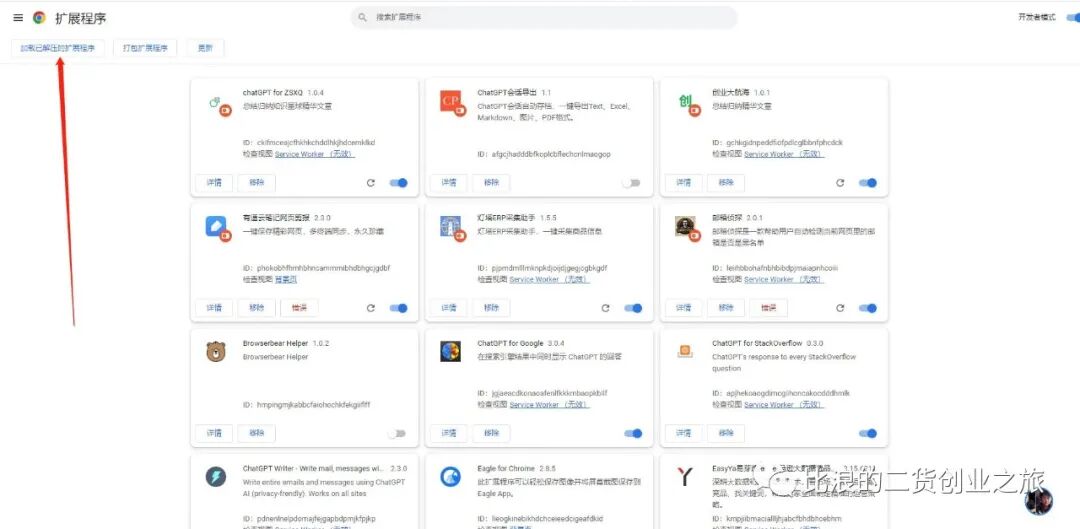Open 详情 for Browserbear Helper
This screenshot has height=529, width=1080.
(214, 433)
